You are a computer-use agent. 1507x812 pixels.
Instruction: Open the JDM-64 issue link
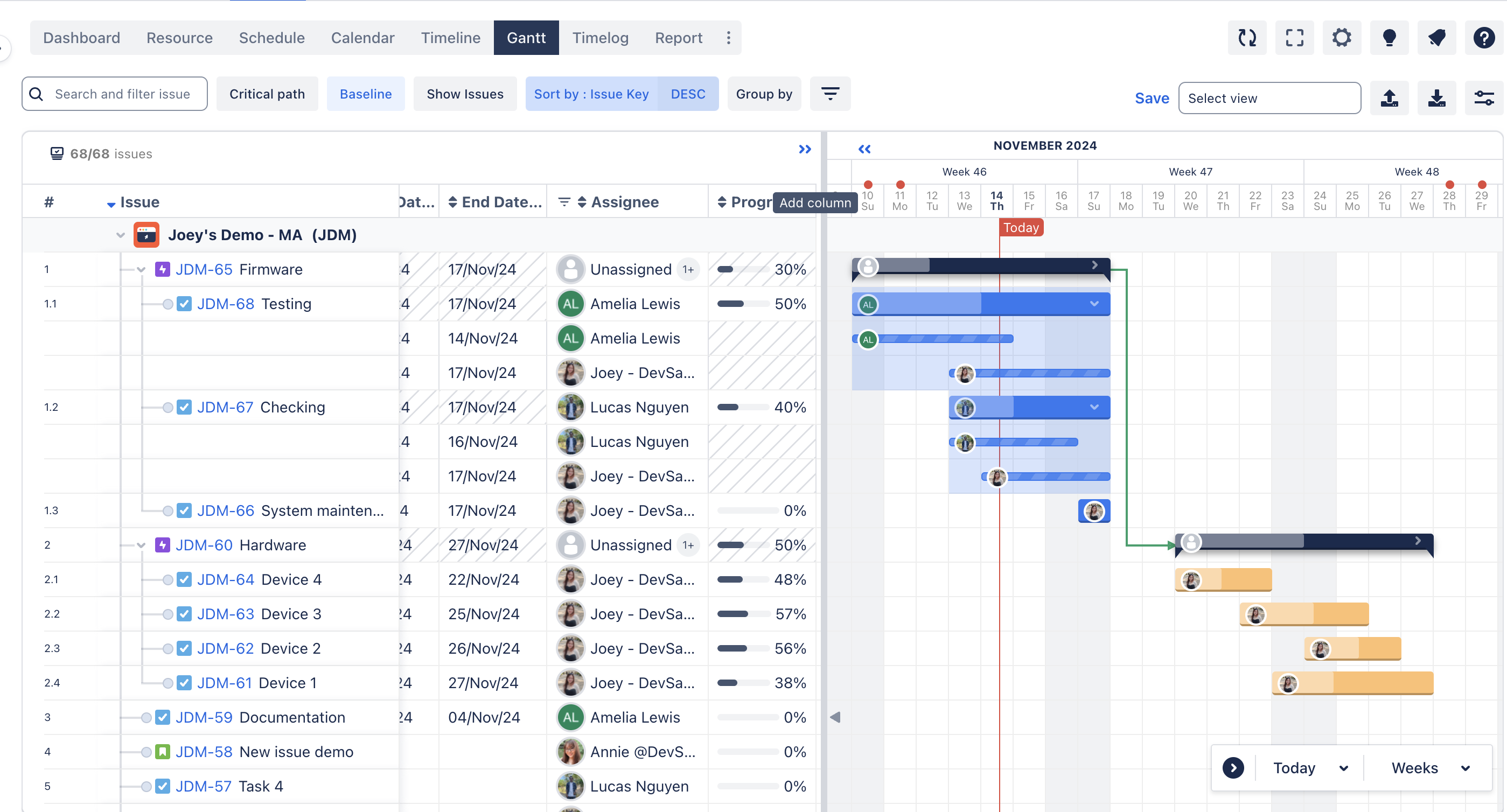click(225, 579)
